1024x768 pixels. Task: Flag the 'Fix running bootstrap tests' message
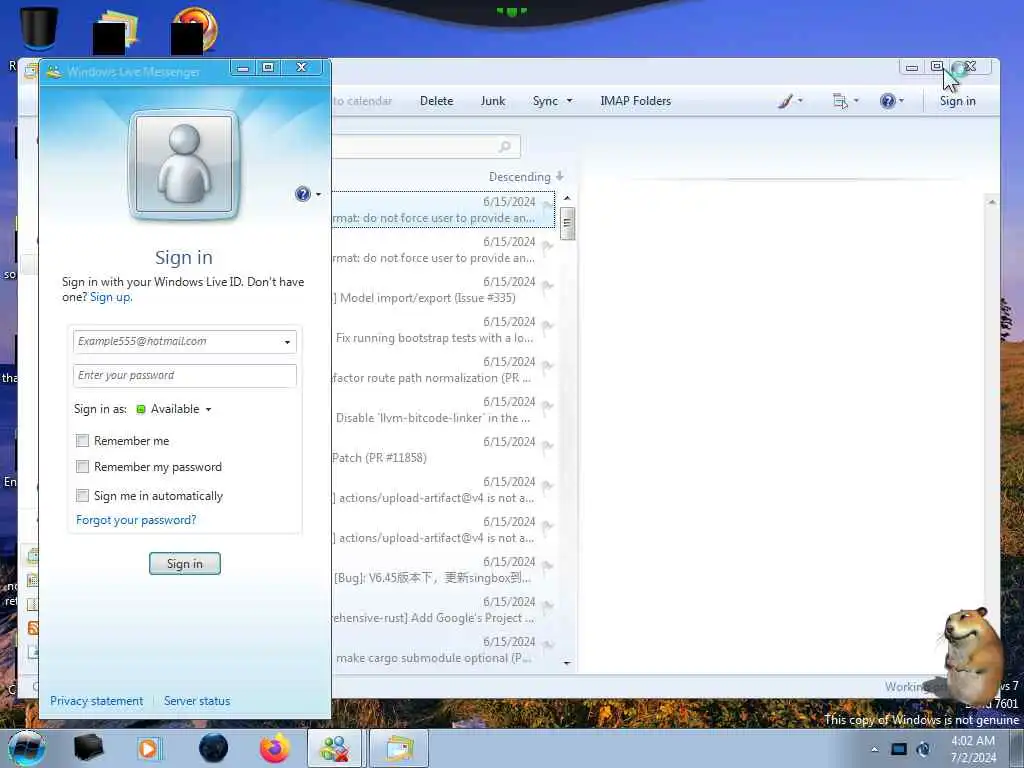pyautogui.click(x=547, y=327)
